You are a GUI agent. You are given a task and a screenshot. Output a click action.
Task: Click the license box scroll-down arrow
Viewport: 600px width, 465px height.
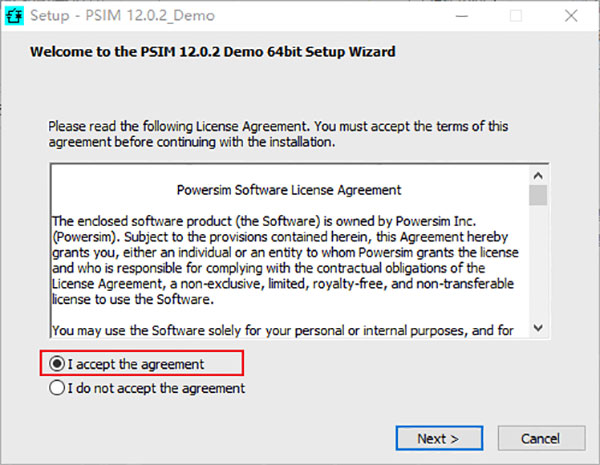pos(538,328)
